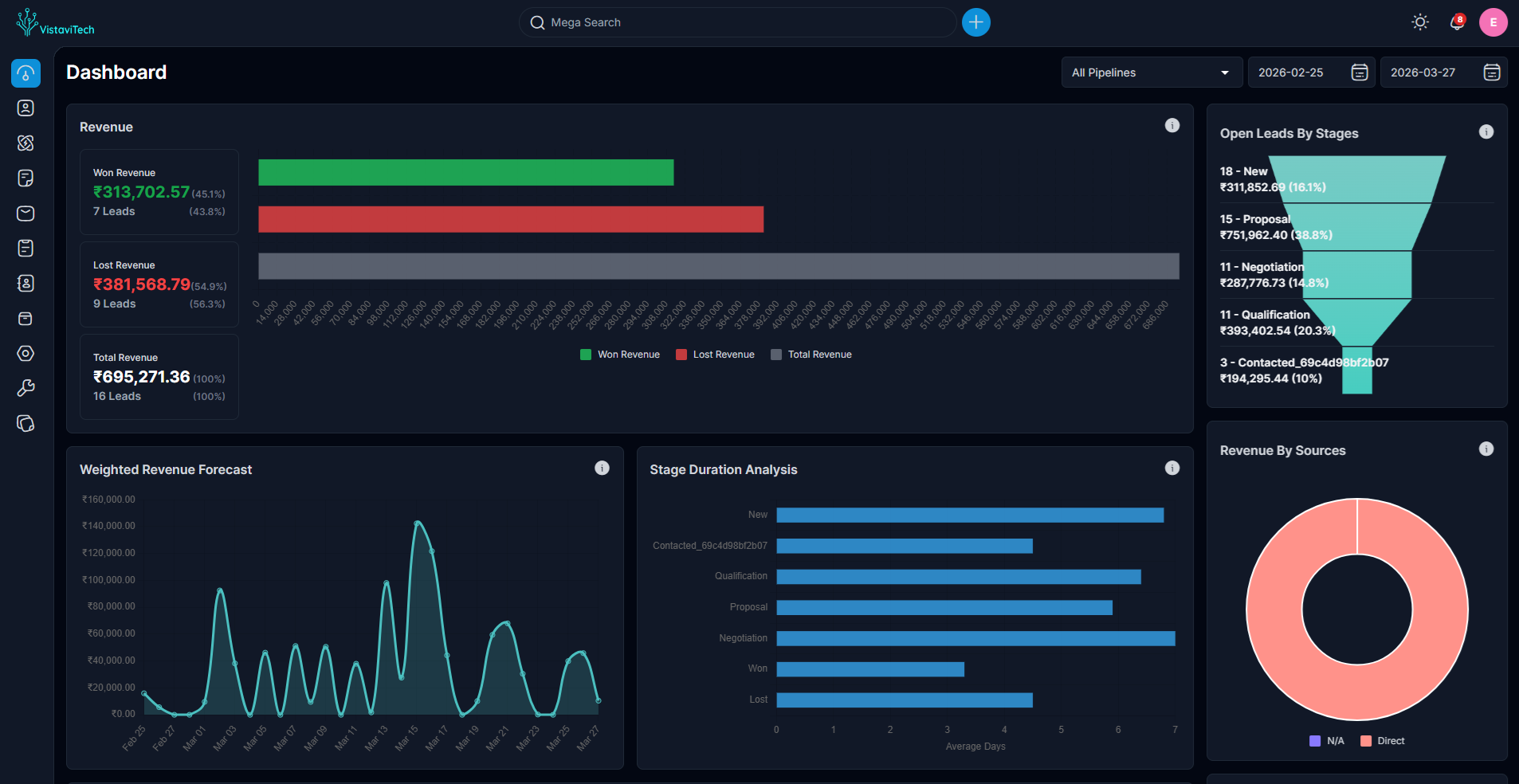Select the Direct color swatch in donut legend
Image resolution: width=1519 pixels, height=784 pixels.
tap(1364, 740)
